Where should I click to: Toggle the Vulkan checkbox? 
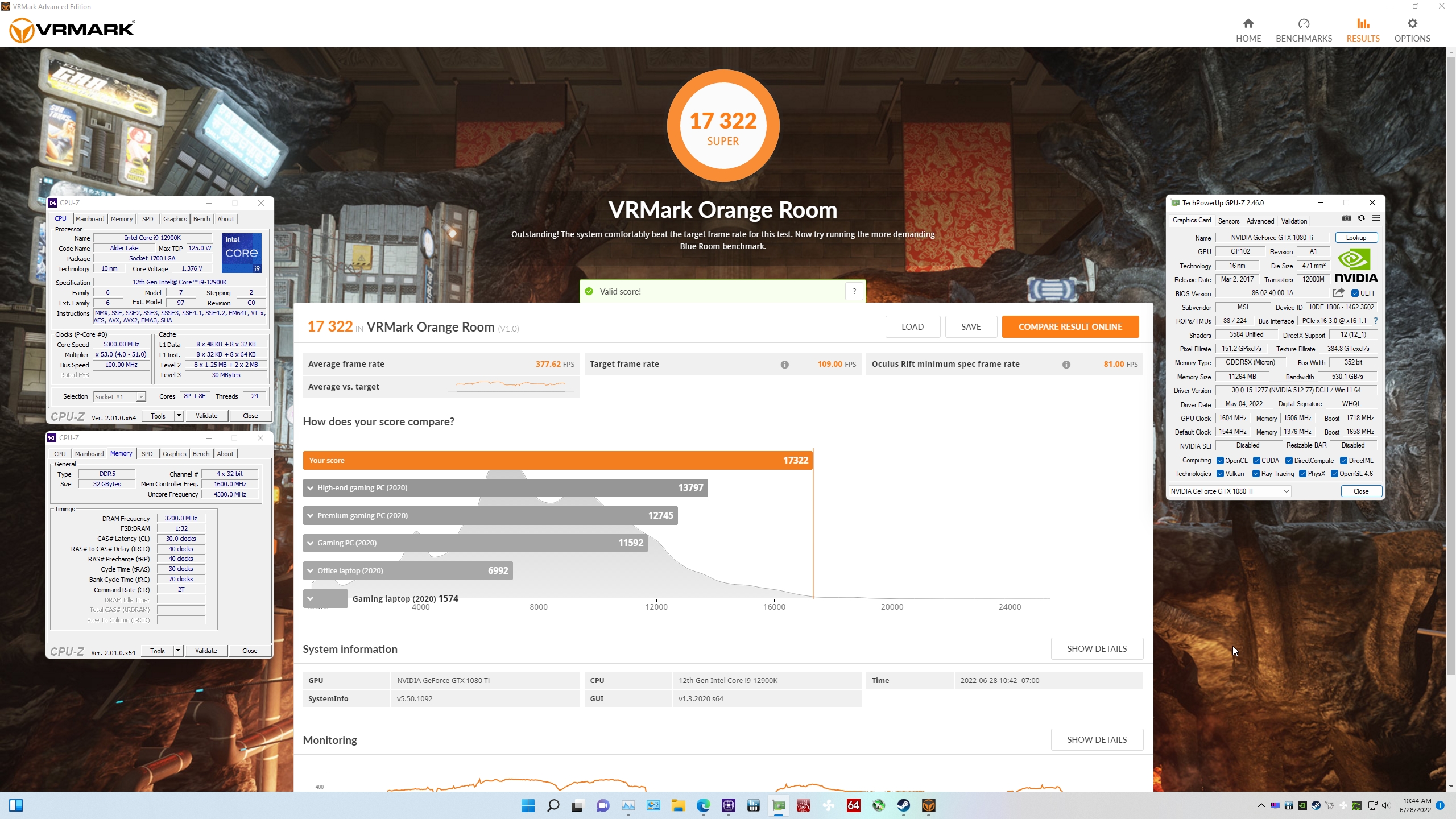(x=1221, y=474)
